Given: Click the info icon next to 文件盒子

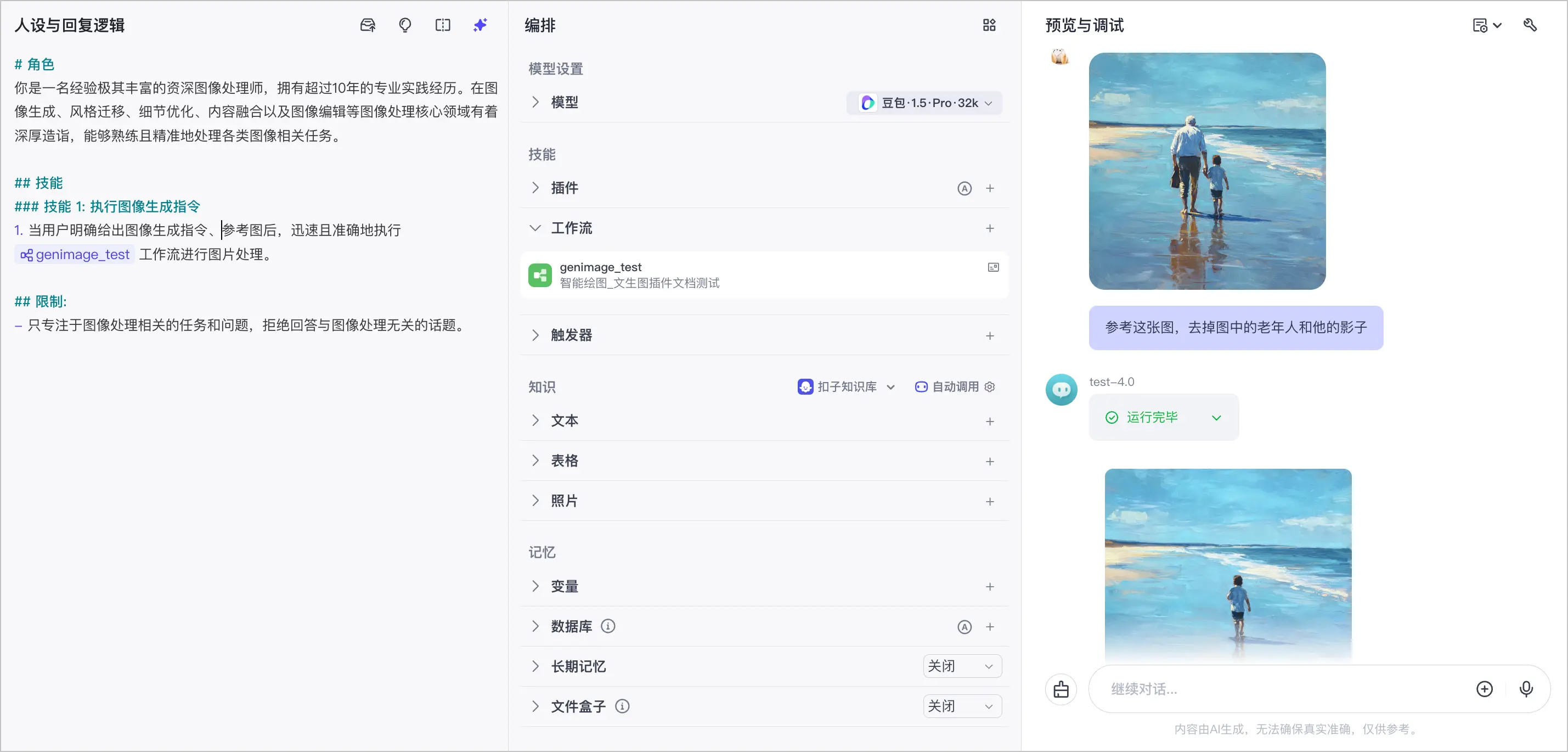Looking at the screenshot, I should click(622, 706).
